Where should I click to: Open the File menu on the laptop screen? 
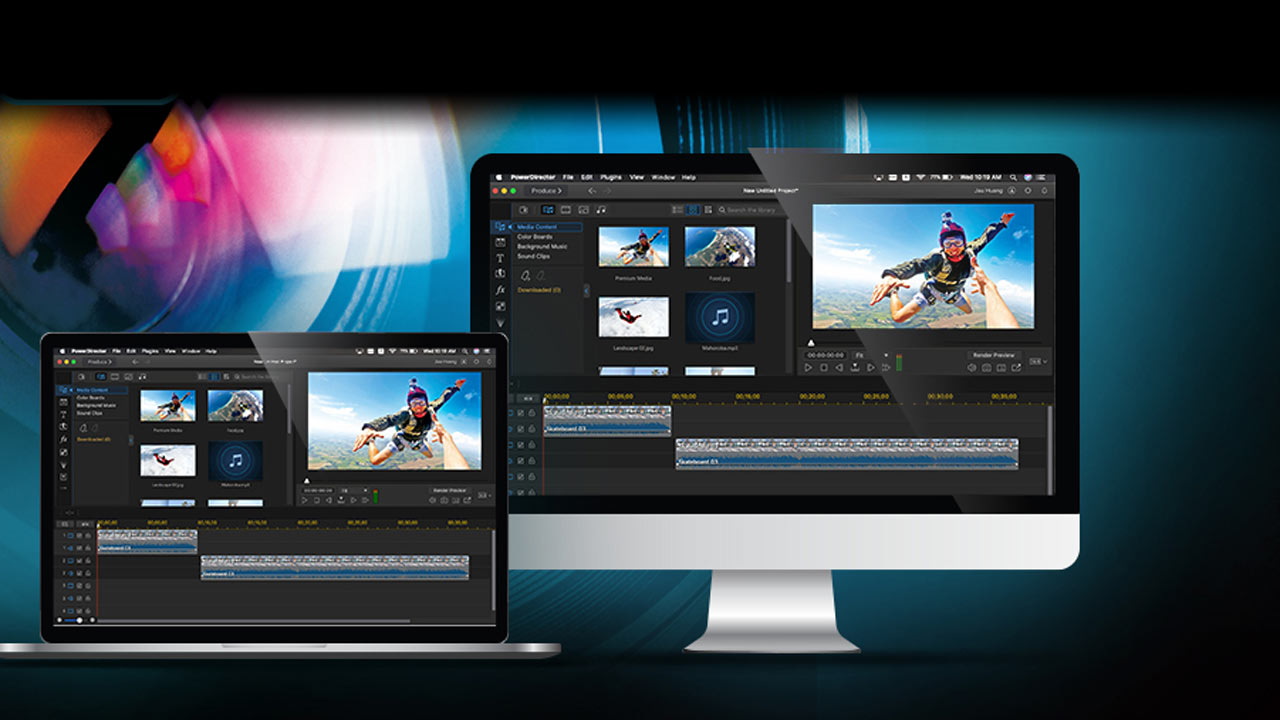tap(117, 351)
